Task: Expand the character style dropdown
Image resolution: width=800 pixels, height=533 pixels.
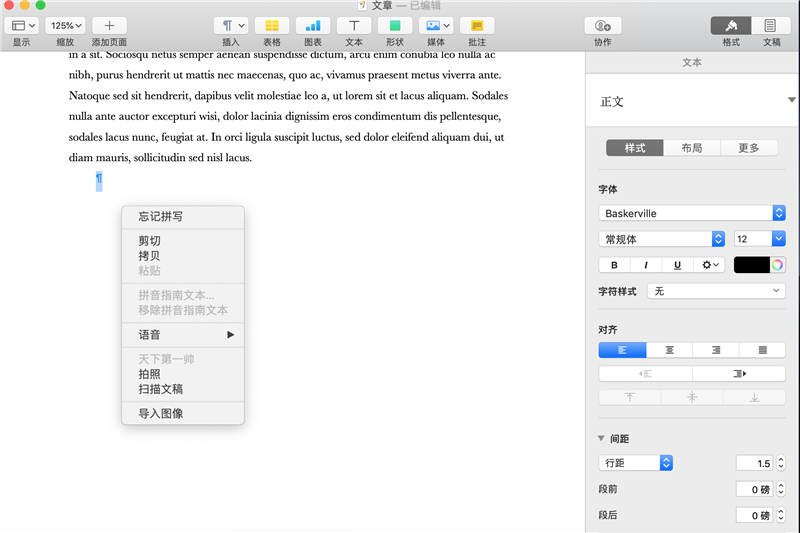Action: (716, 291)
